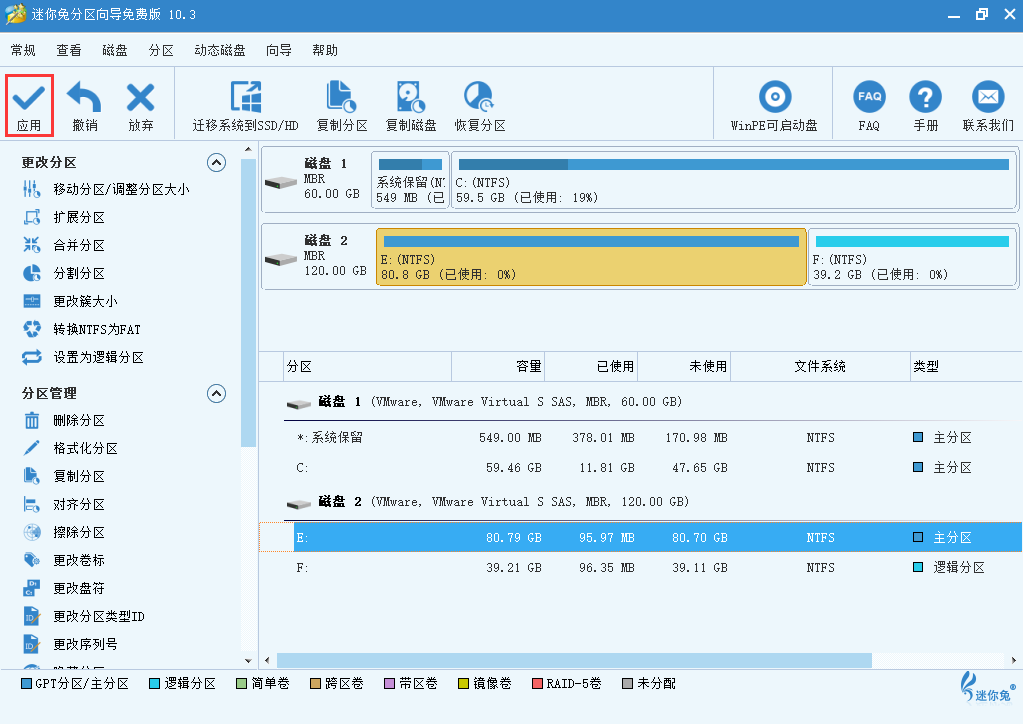Image resolution: width=1023 pixels, height=724 pixels.
Task: Choose 扩展分区 in the sidebar
Action: tap(64, 217)
